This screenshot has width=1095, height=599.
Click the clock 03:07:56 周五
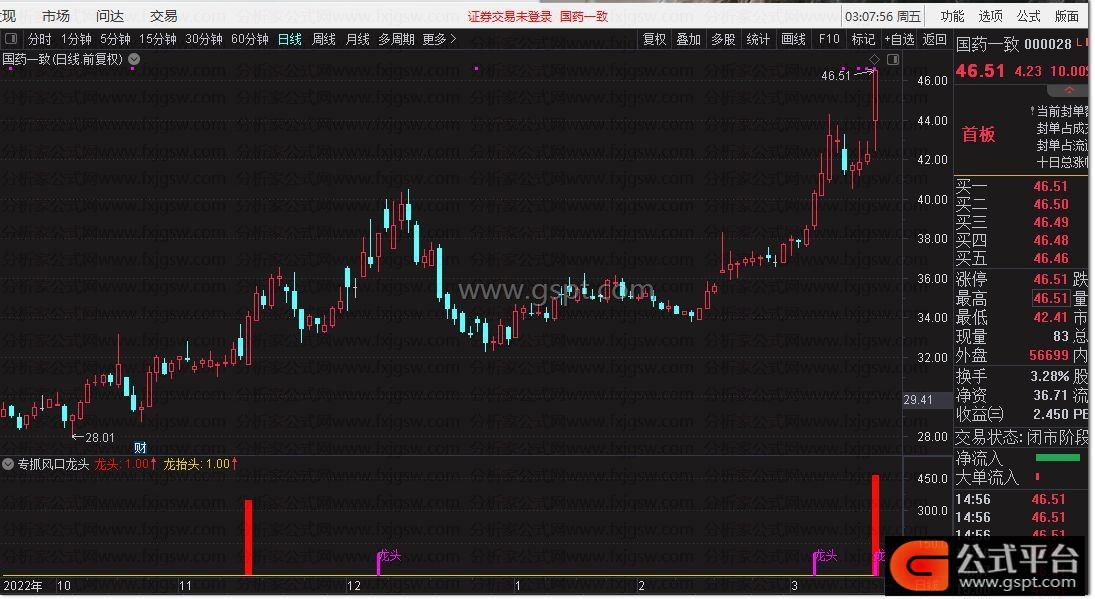[883, 16]
